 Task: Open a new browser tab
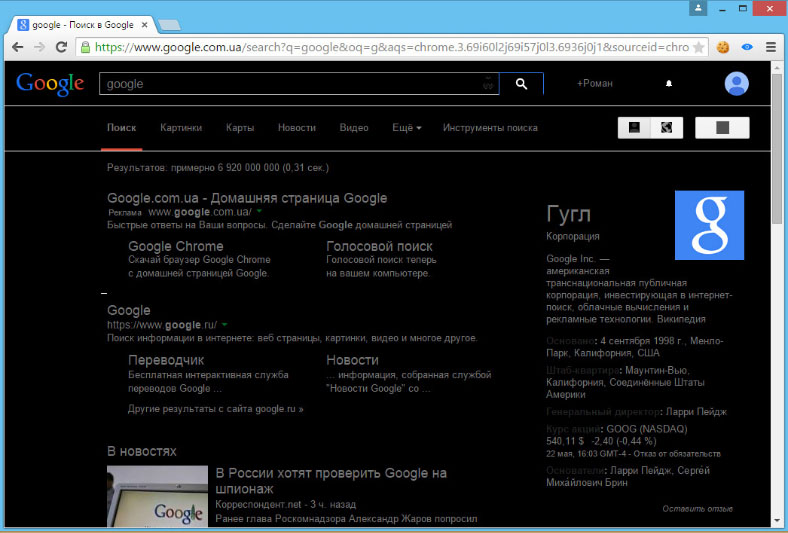pyautogui.click(x=169, y=25)
